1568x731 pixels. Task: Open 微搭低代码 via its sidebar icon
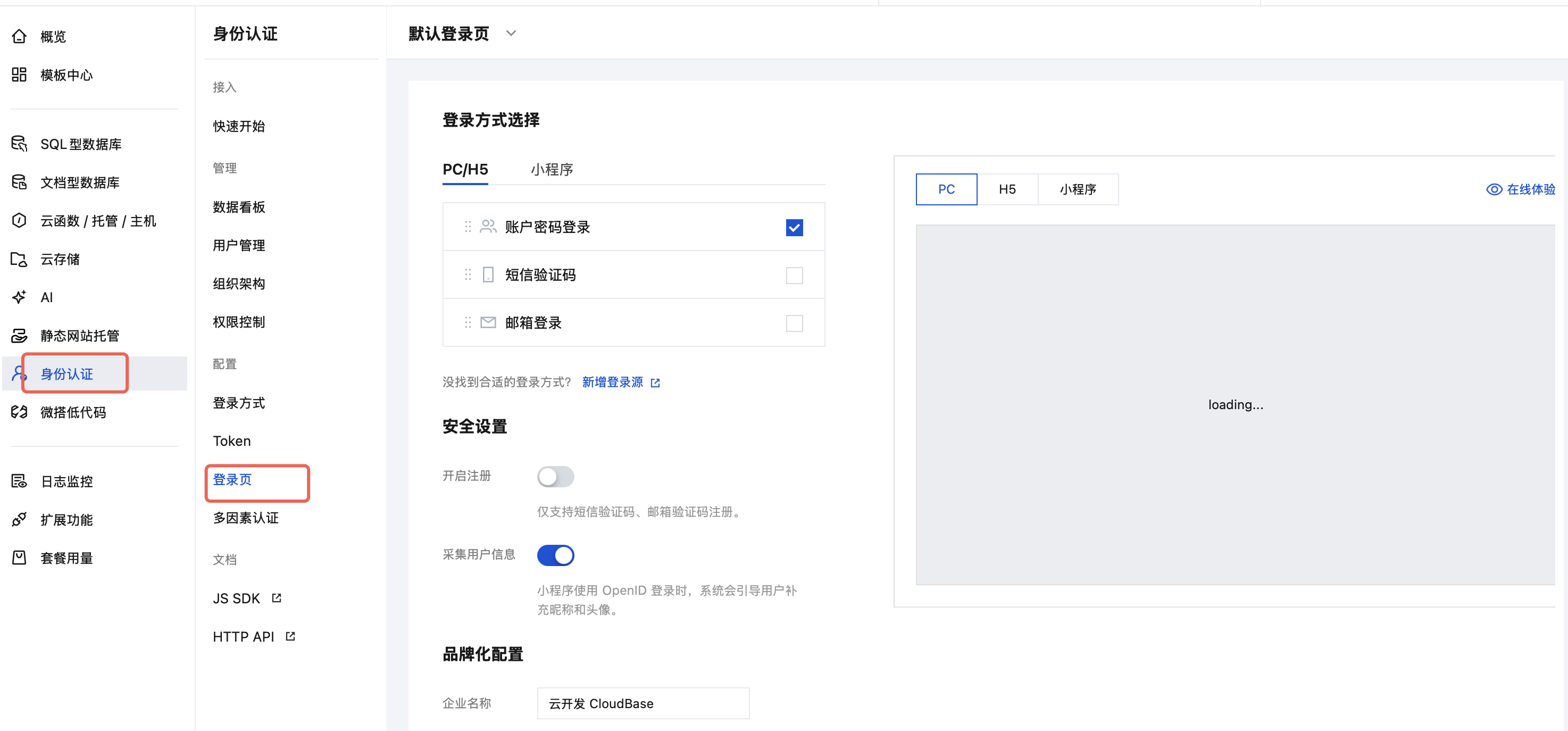[x=19, y=411]
